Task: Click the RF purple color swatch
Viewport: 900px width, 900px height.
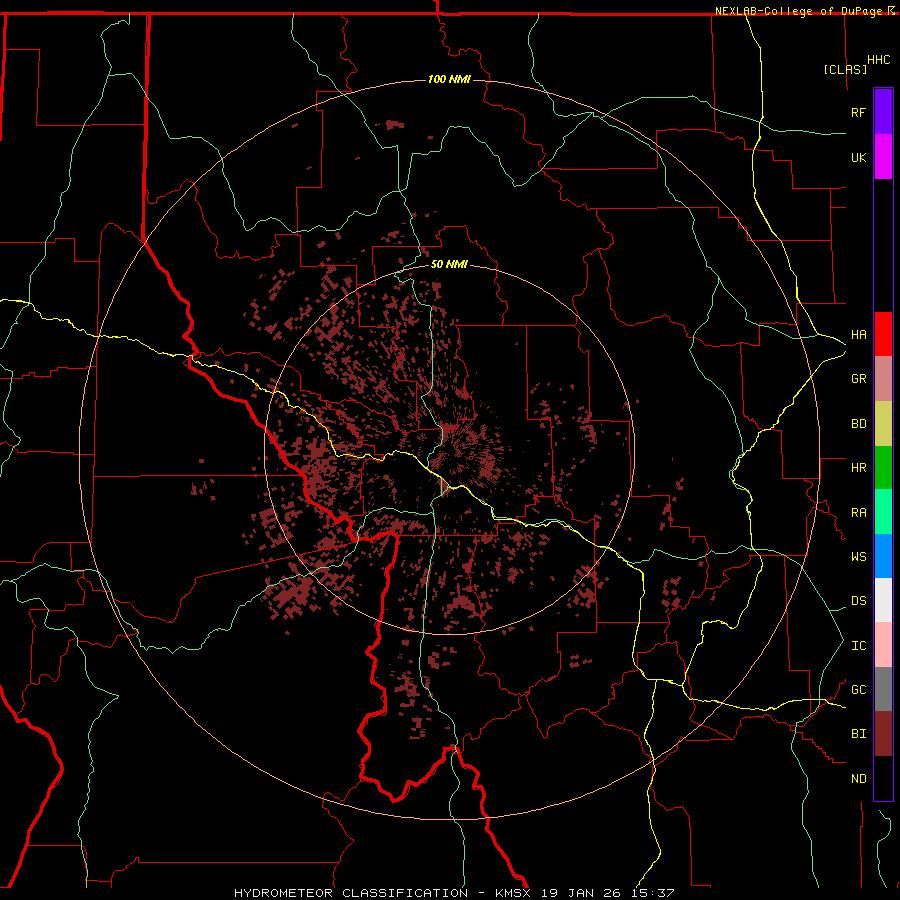Action: coord(883,112)
